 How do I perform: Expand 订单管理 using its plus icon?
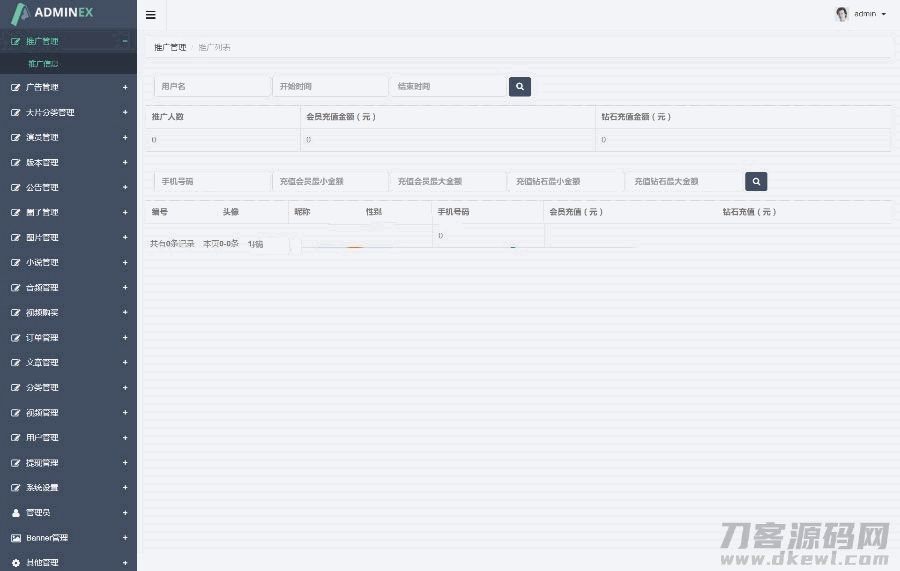click(x=125, y=338)
